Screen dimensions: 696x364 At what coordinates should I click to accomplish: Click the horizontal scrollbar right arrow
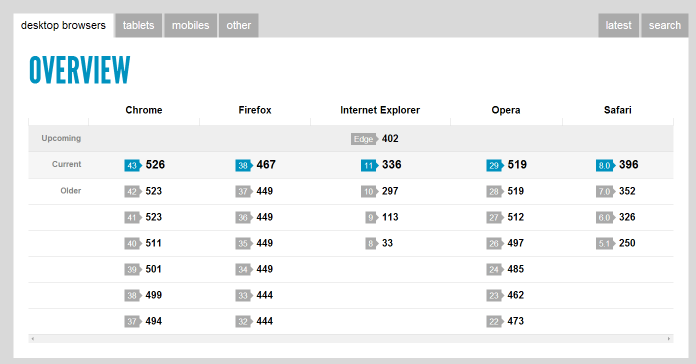669,339
